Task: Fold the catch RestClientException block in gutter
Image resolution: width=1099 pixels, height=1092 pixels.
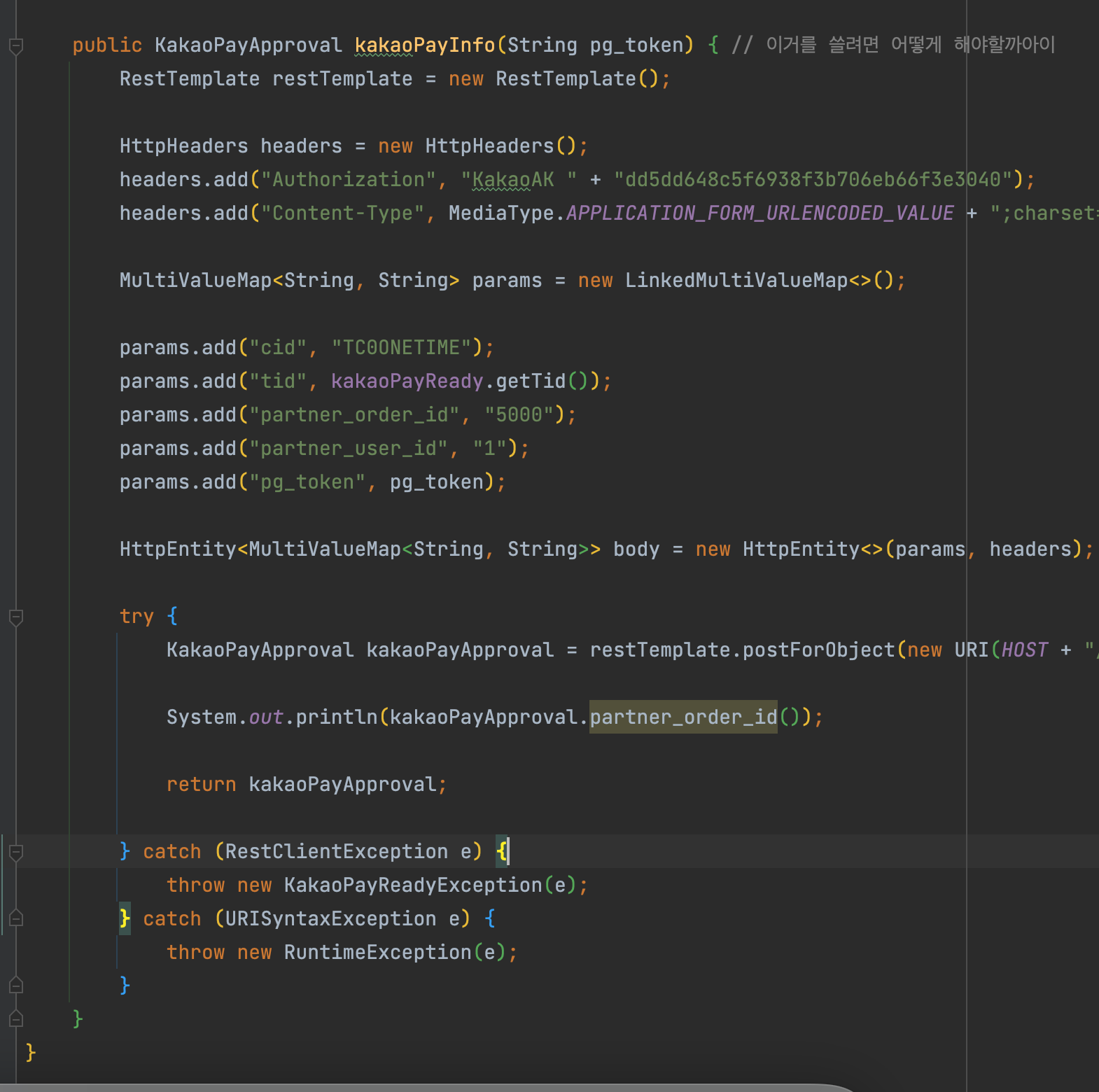Action: click(16, 853)
